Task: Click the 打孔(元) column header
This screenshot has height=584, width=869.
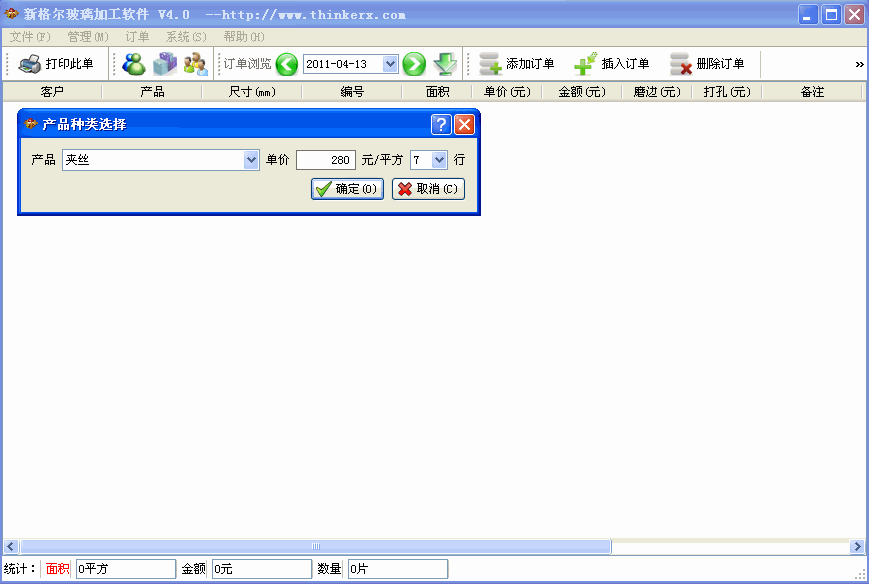Action: coord(727,92)
